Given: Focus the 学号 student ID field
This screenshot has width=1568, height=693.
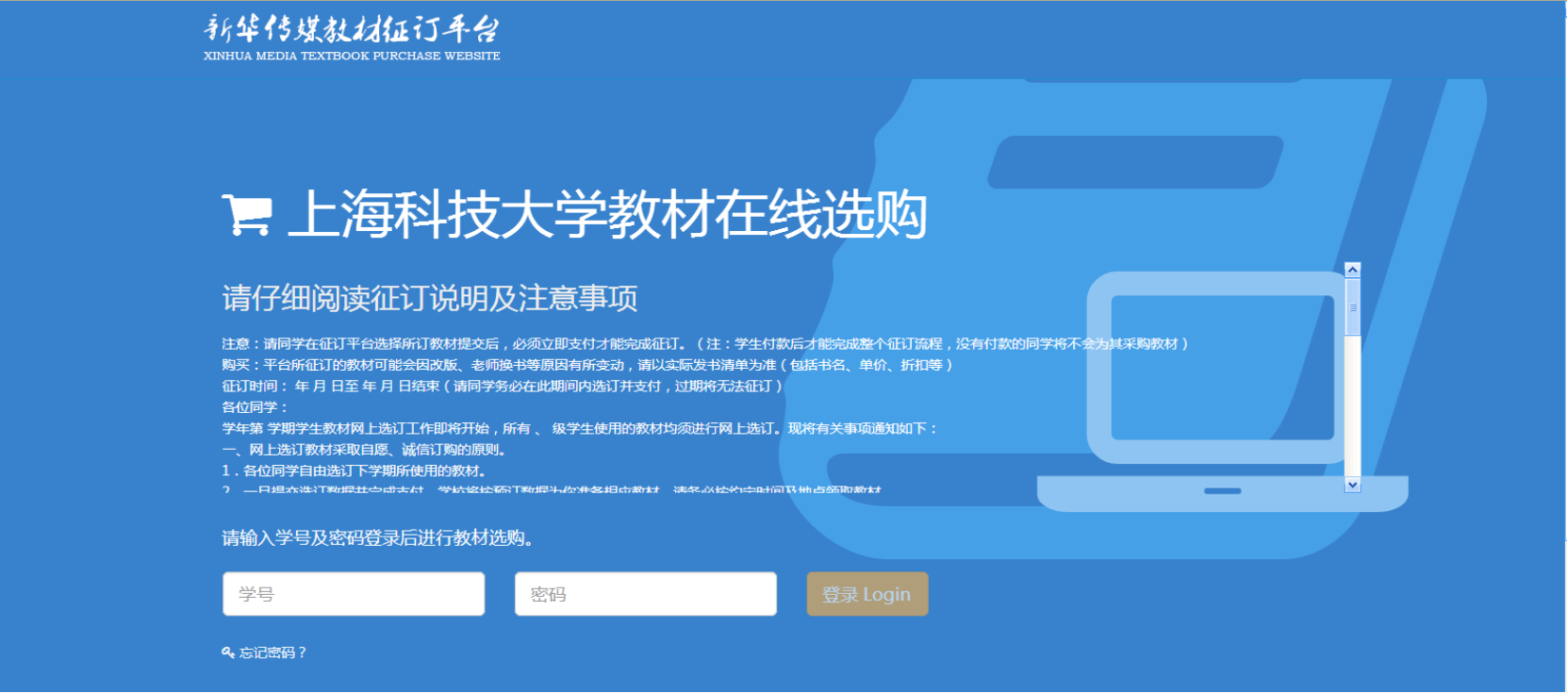Looking at the screenshot, I should (x=354, y=594).
